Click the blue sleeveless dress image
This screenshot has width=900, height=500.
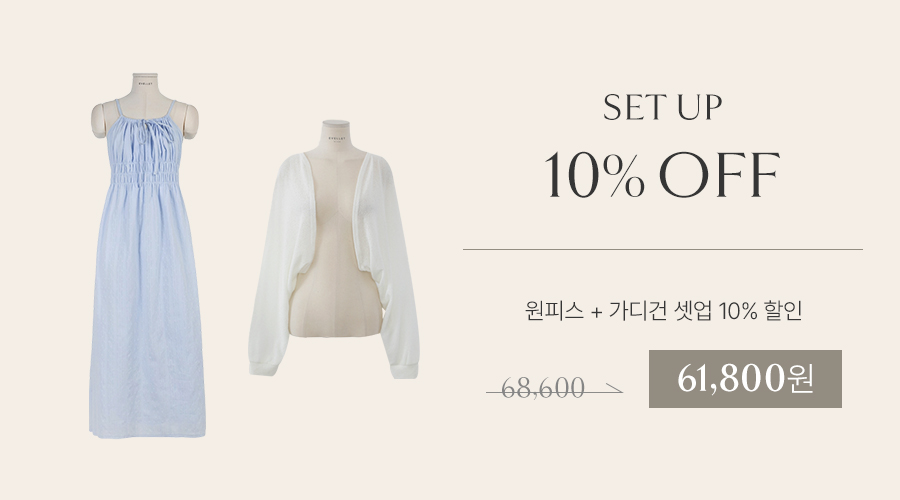coord(147,255)
